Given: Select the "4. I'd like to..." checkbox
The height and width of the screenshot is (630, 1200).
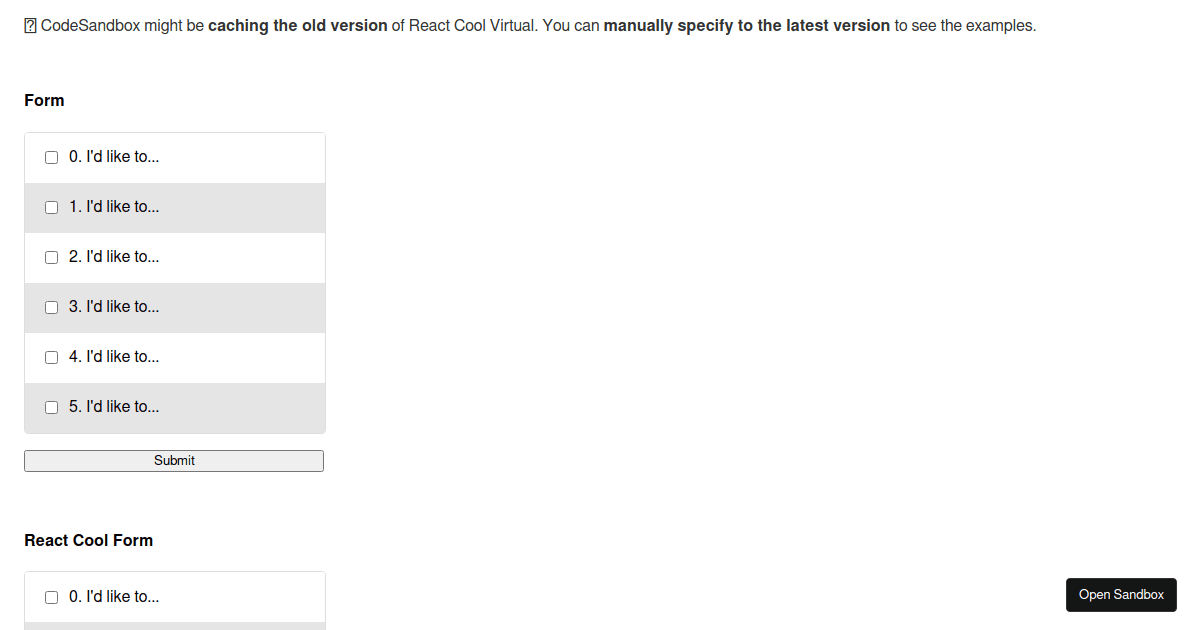Looking at the screenshot, I should point(51,357).
